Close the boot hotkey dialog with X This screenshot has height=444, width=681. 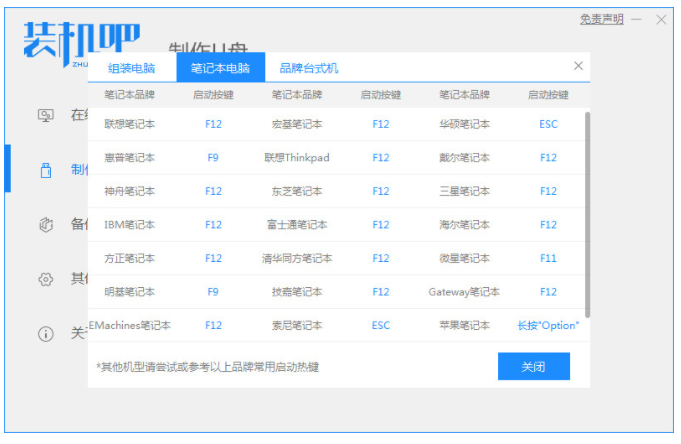578,66
